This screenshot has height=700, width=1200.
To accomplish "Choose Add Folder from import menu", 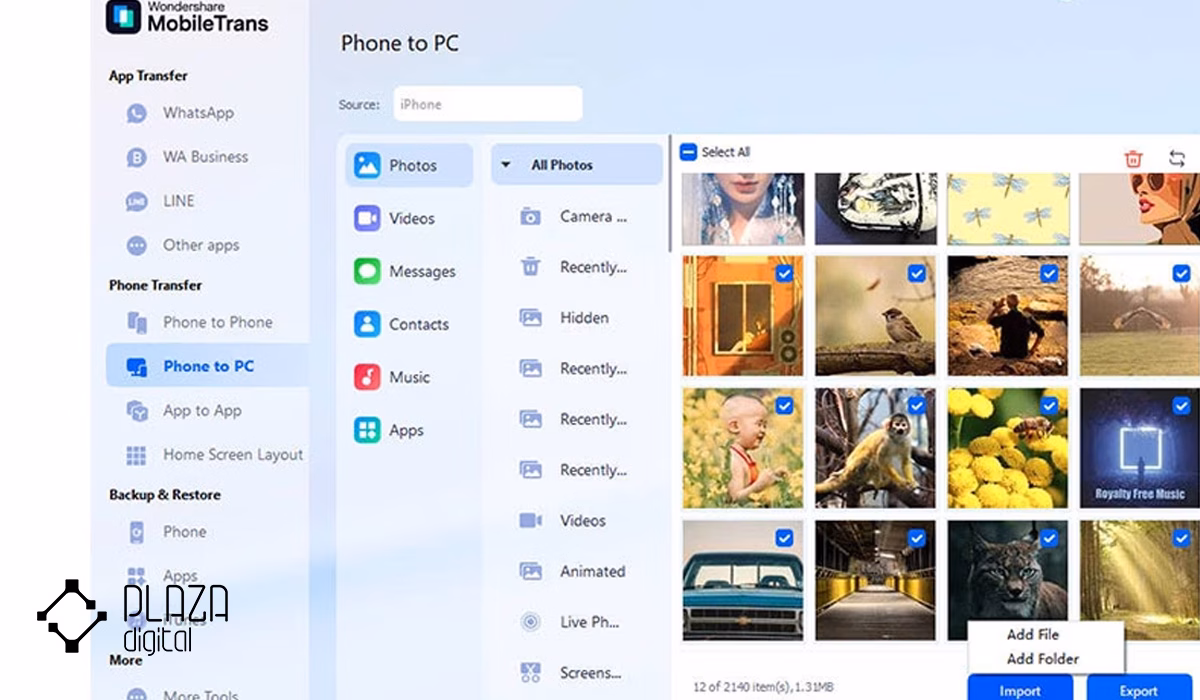I will tap(1043, 659).
